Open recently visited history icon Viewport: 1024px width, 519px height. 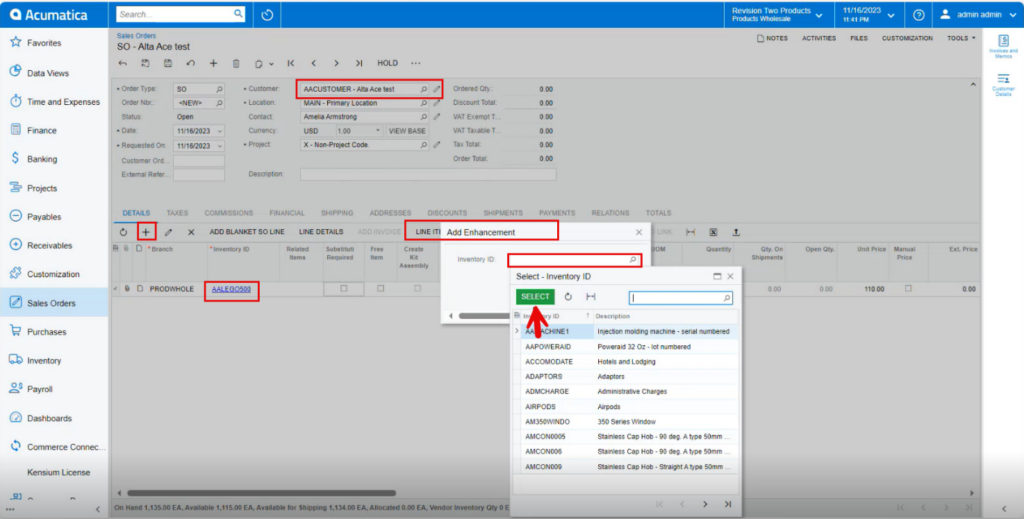coord(267,14)
